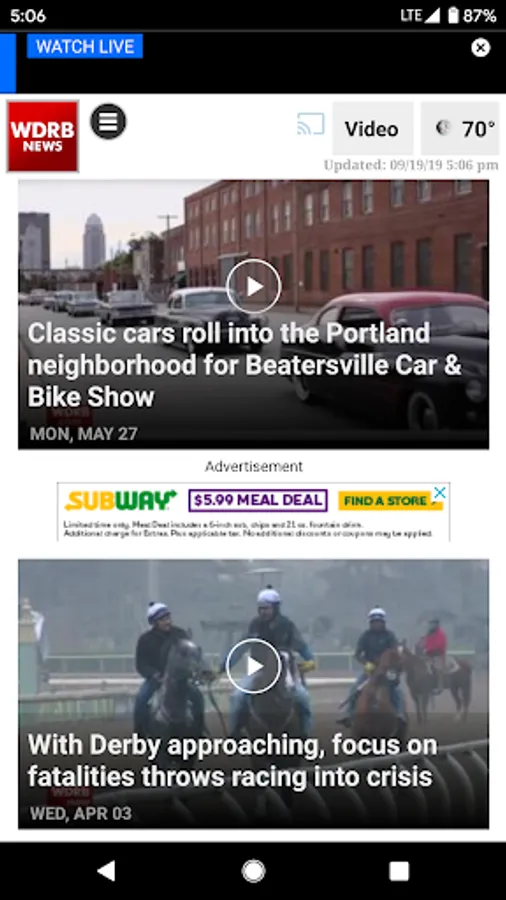Tap the Subway logo in advertisement
The height and width of the screenshot is (900, 506).
coord(120,501)
